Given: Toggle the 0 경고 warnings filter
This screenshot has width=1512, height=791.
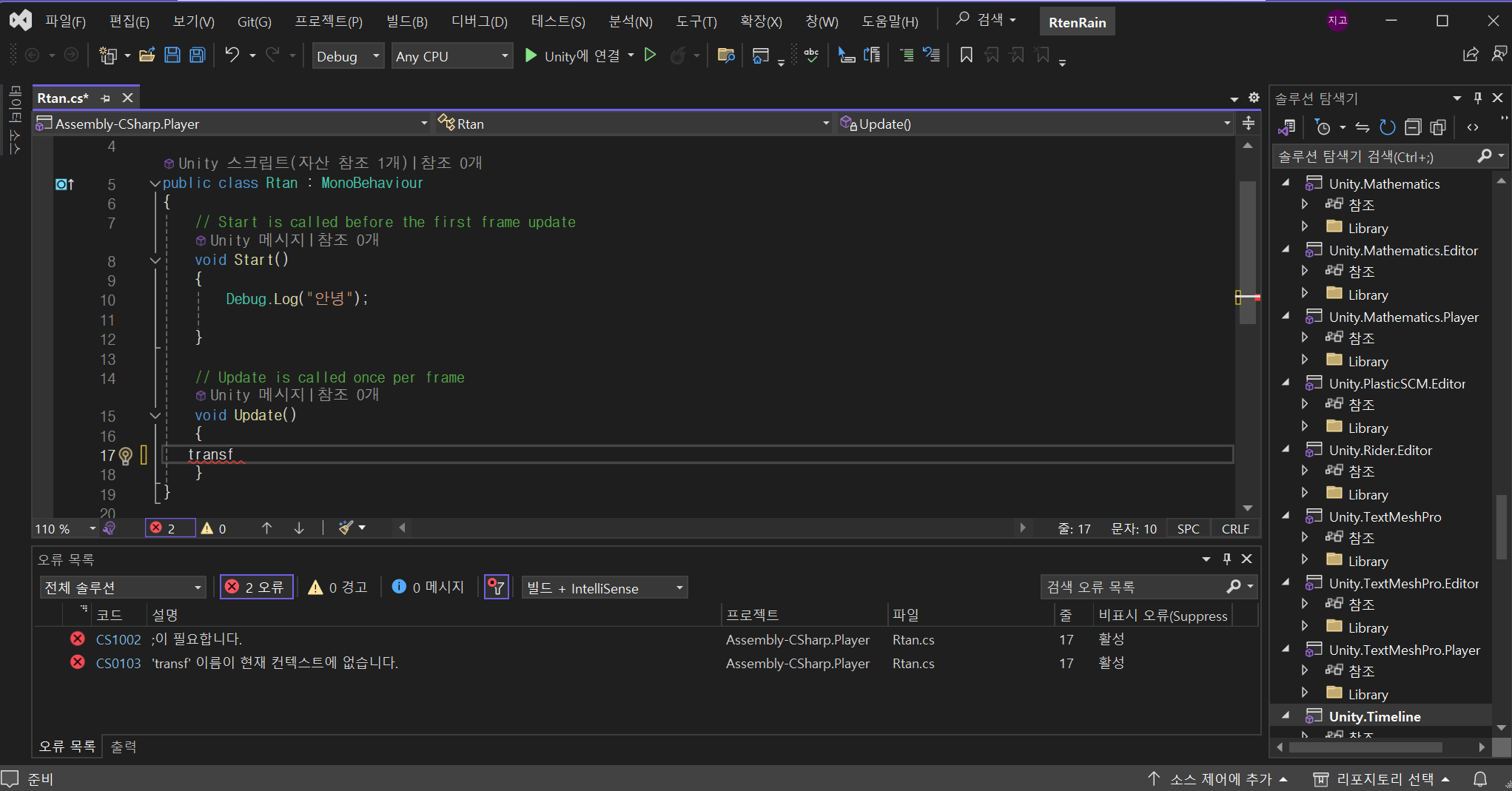Looking at the screenshot, I should point(337,588).
